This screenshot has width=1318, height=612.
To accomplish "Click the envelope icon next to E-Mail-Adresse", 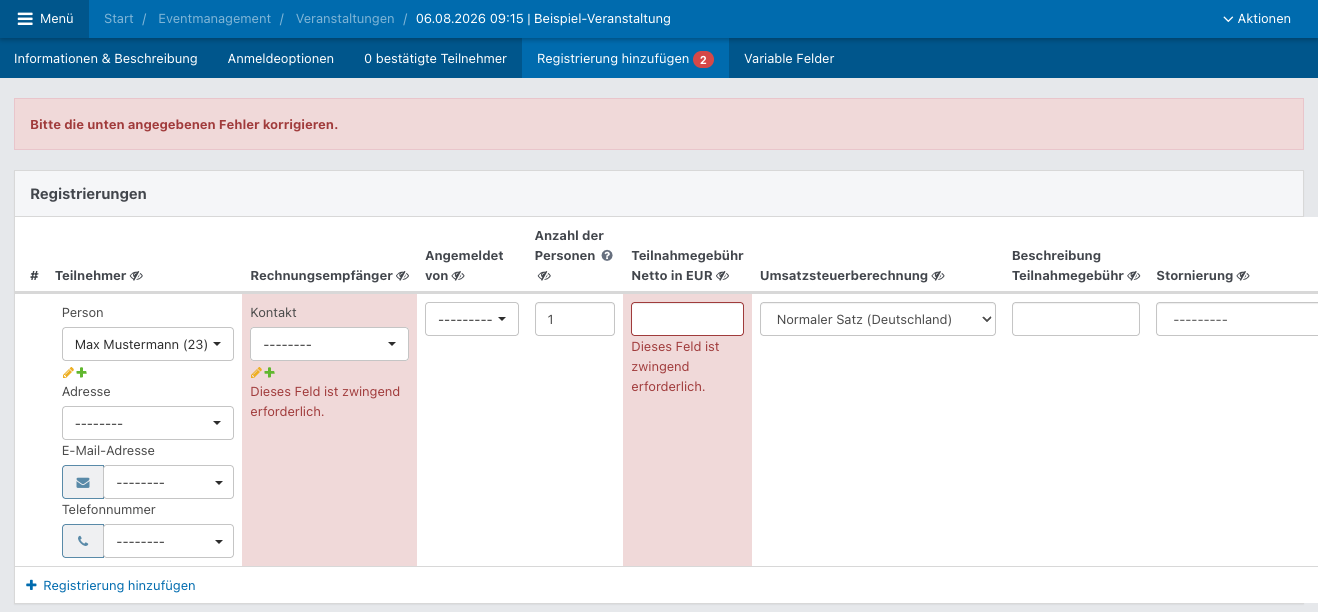I will (x=82, y=481).
